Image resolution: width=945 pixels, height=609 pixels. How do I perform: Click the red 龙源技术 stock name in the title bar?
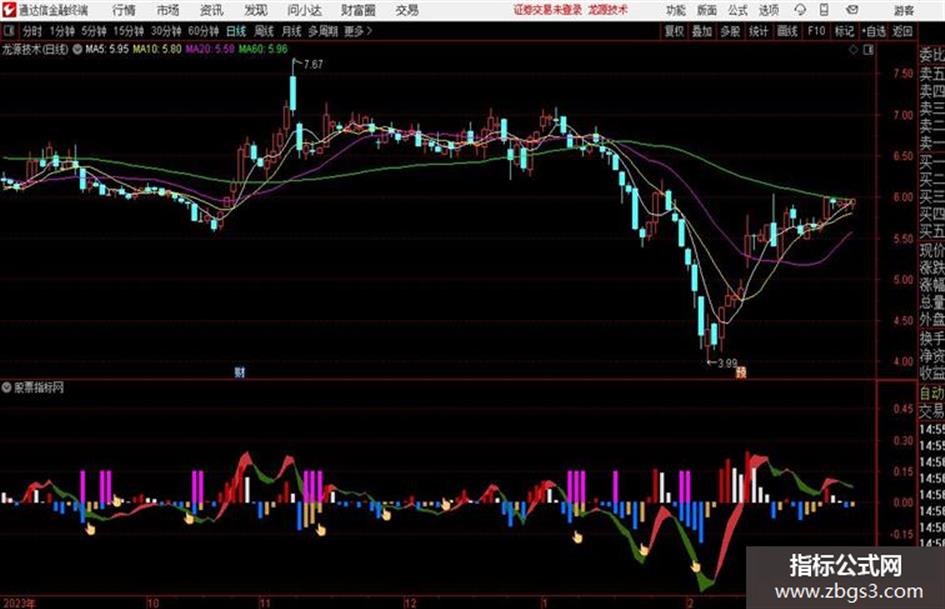(608, 10)
